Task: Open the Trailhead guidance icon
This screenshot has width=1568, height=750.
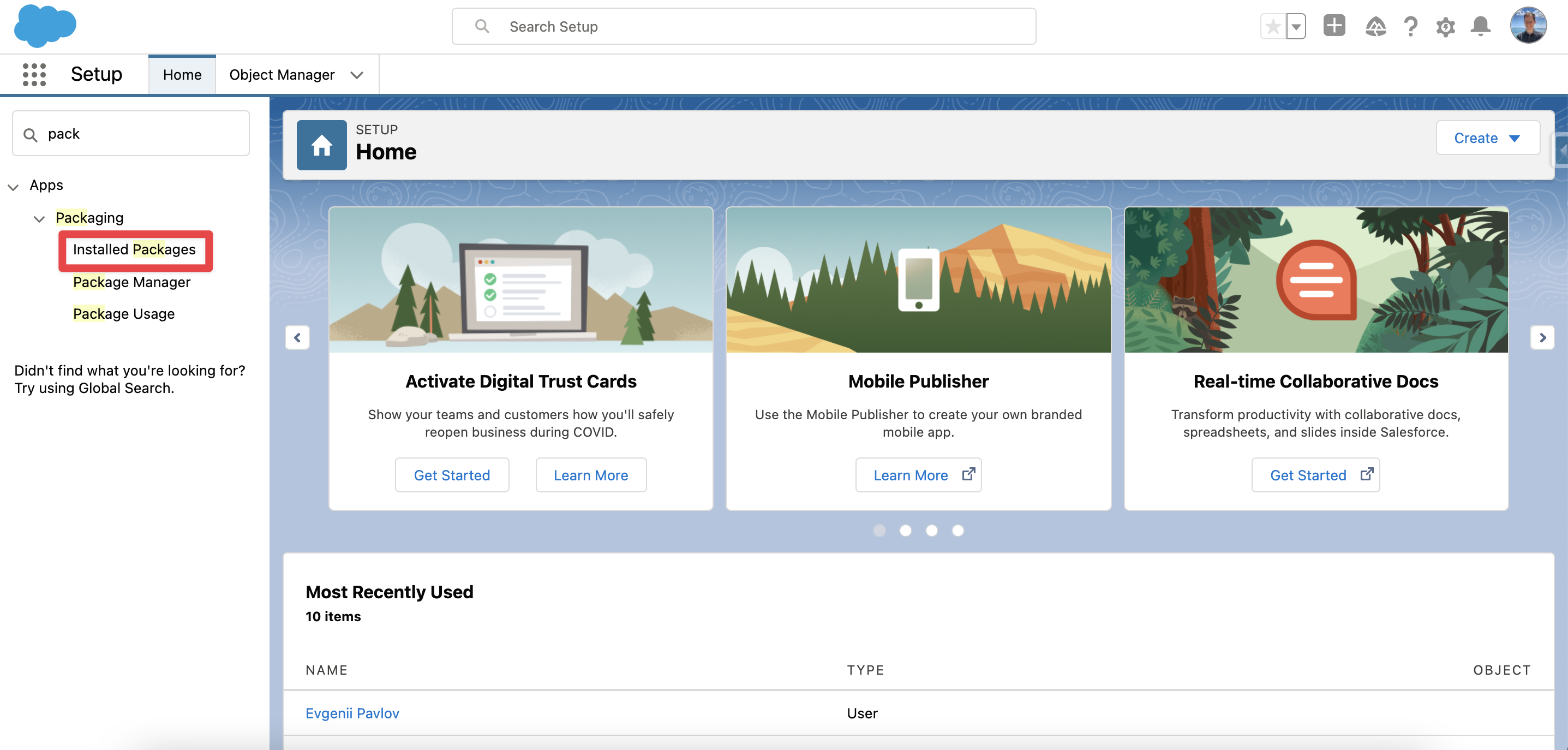Action: click(x=1375, y=26)
